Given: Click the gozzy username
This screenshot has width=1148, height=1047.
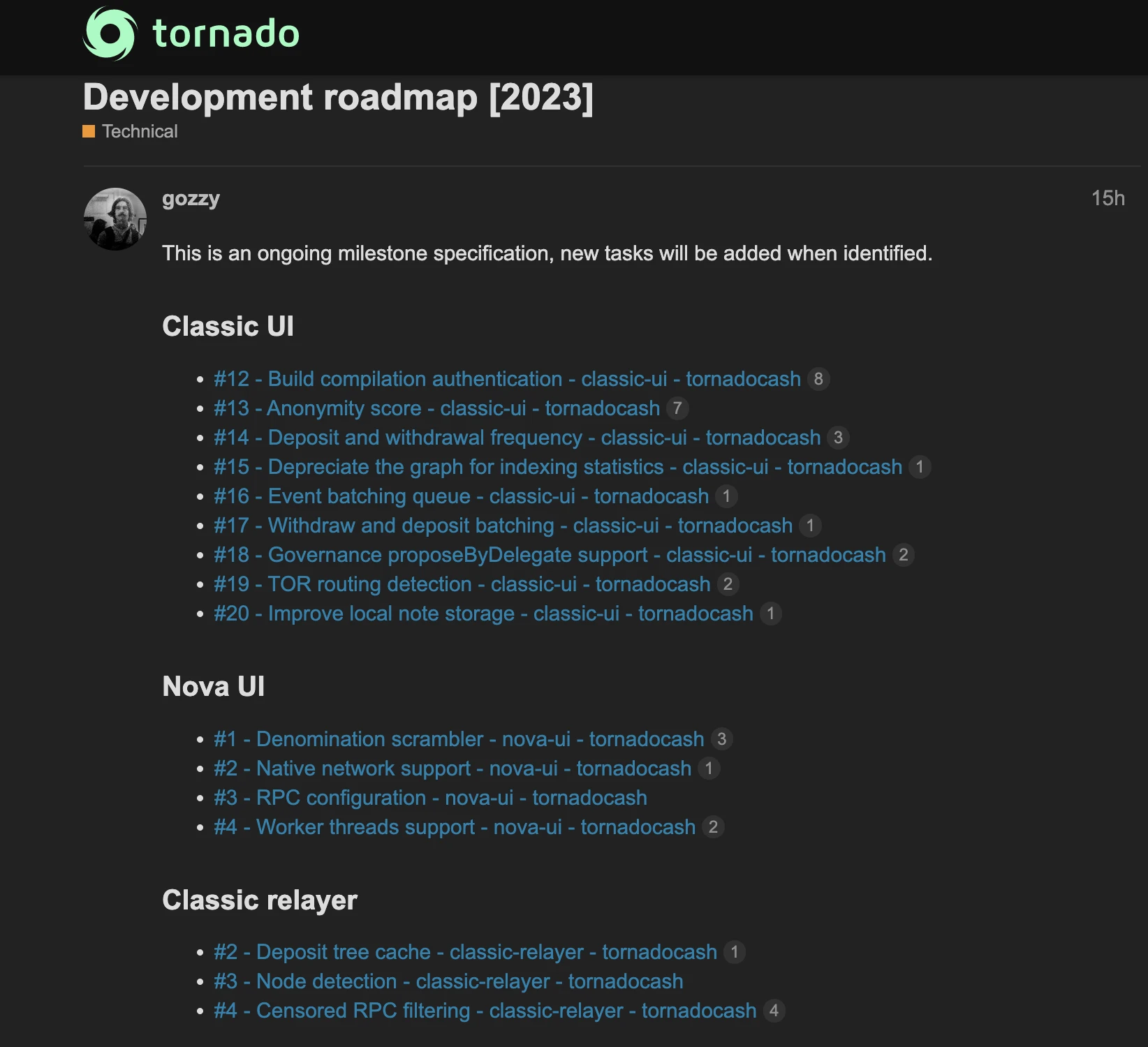Looking at the screenshot, I should [x=191, y=199].
